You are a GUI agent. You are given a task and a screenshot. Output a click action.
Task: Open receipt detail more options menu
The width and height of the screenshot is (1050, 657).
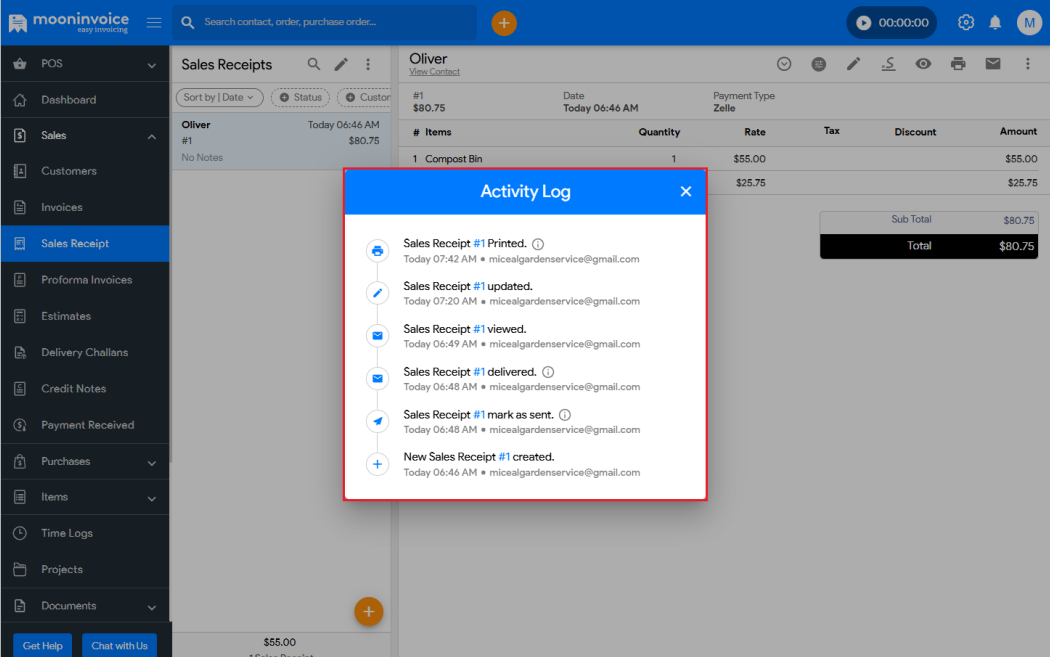click(x=1027, y=64)
